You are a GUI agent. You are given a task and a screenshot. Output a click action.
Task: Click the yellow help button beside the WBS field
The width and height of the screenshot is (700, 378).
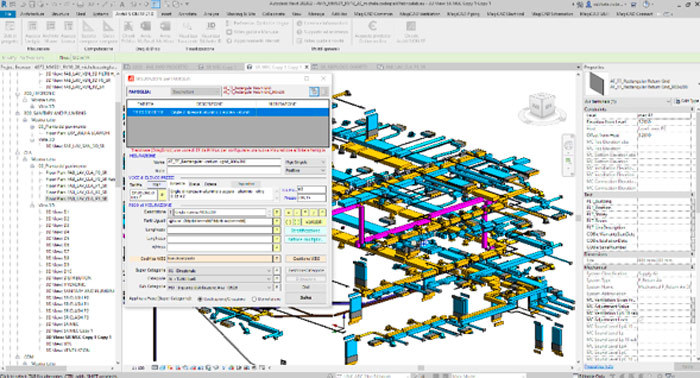tap(277, 259)
